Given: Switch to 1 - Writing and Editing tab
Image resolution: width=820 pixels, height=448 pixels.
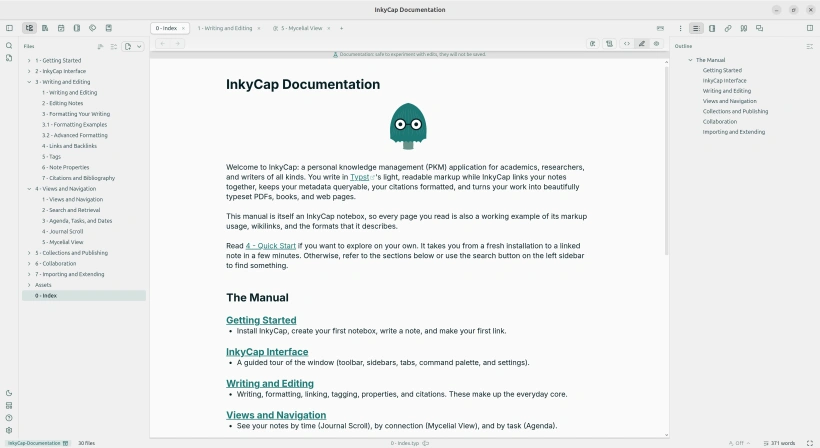Looking at the screenshot, I should [x=225, y=28].
